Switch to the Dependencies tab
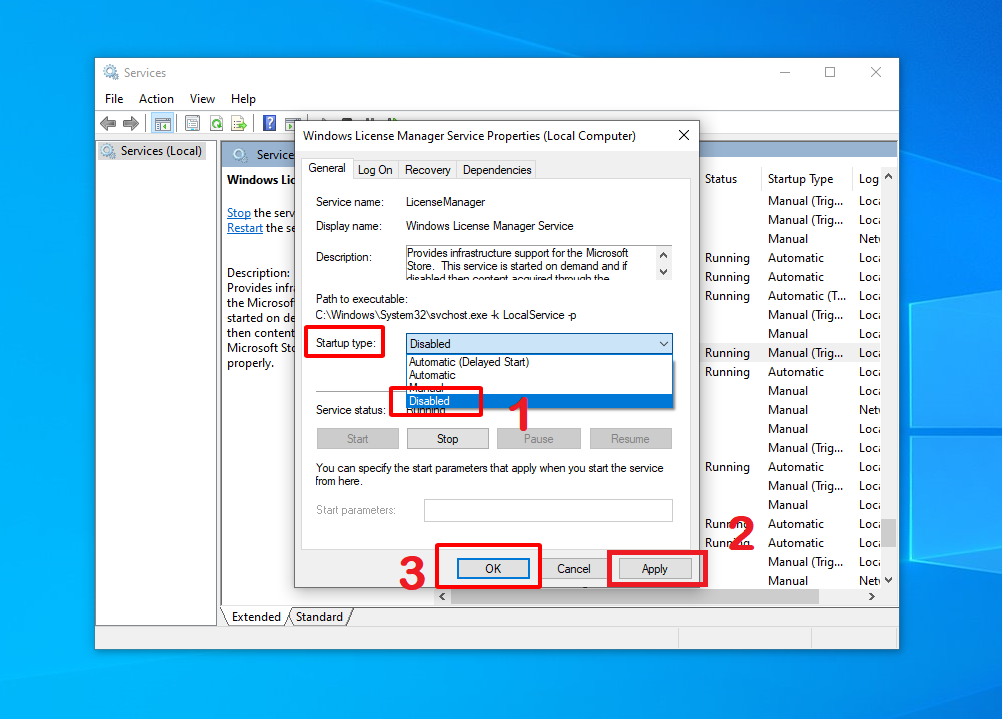Image resolution: width=1002 pixels, height=719 pixels. pos(497,170)
